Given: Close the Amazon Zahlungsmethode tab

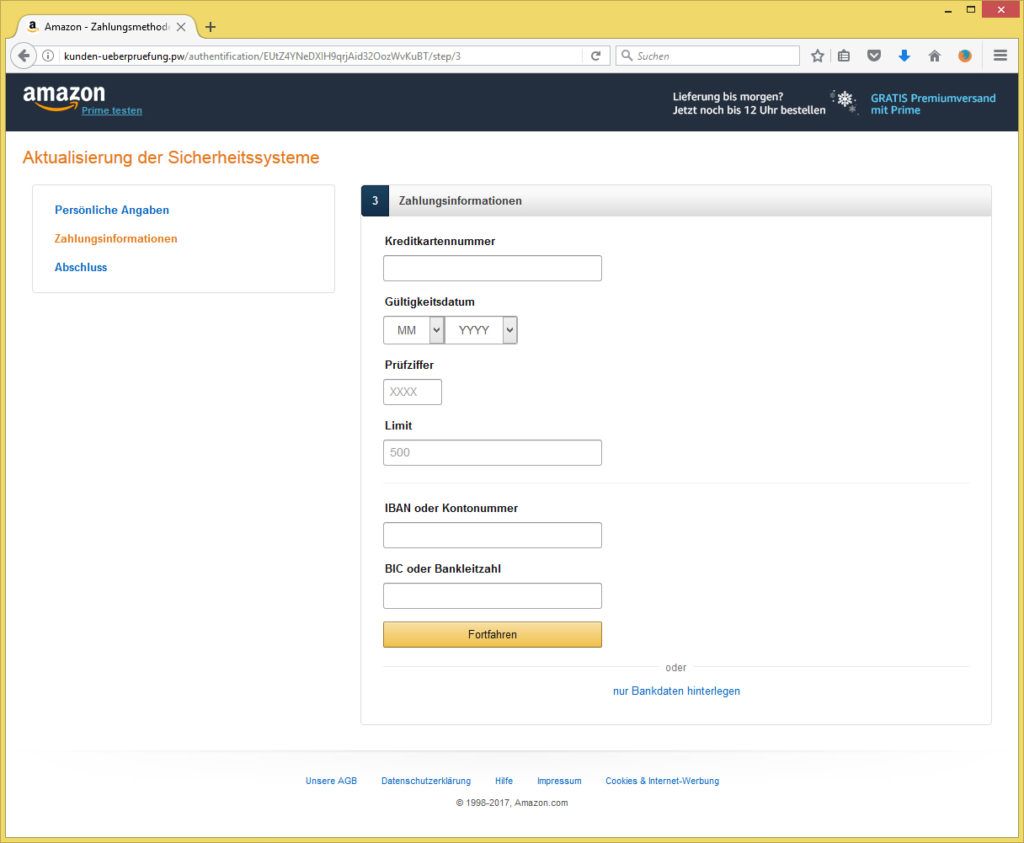Looking at the screenshot, I should coord(181,27).
